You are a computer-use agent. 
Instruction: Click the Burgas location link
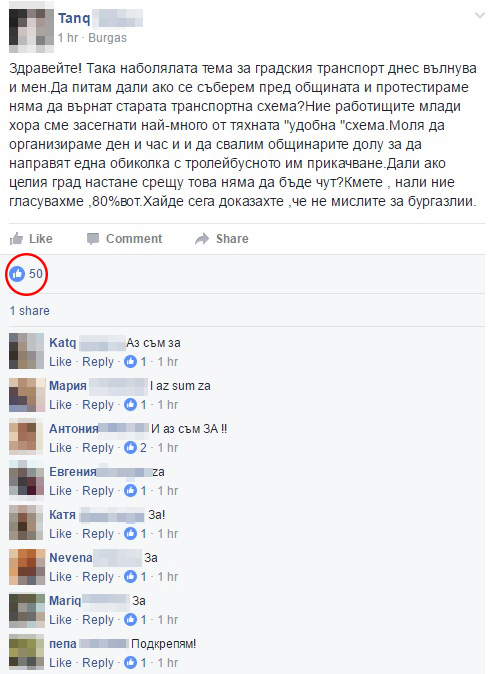click(x=107, y=38)
